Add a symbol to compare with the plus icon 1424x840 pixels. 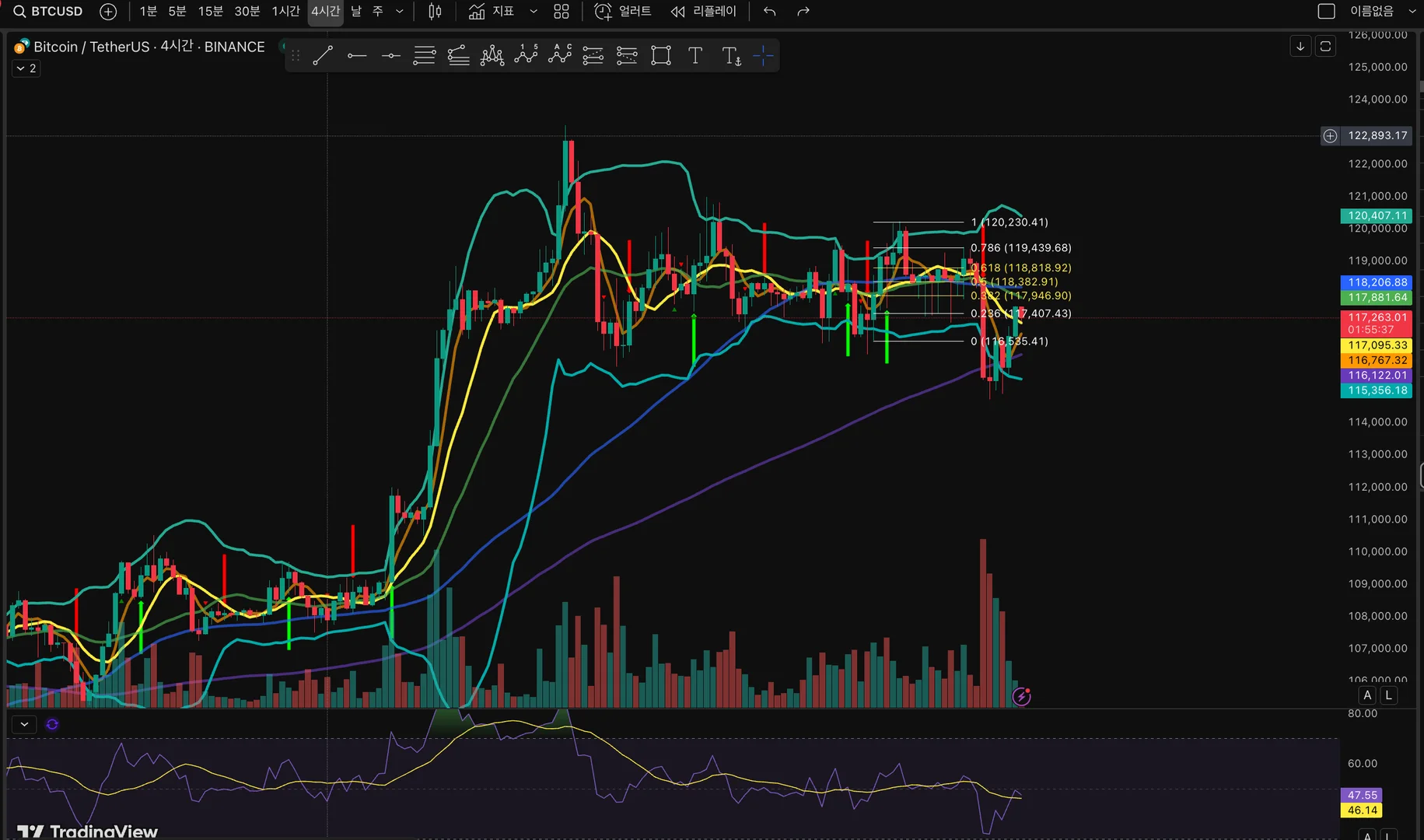pos(108,12)
